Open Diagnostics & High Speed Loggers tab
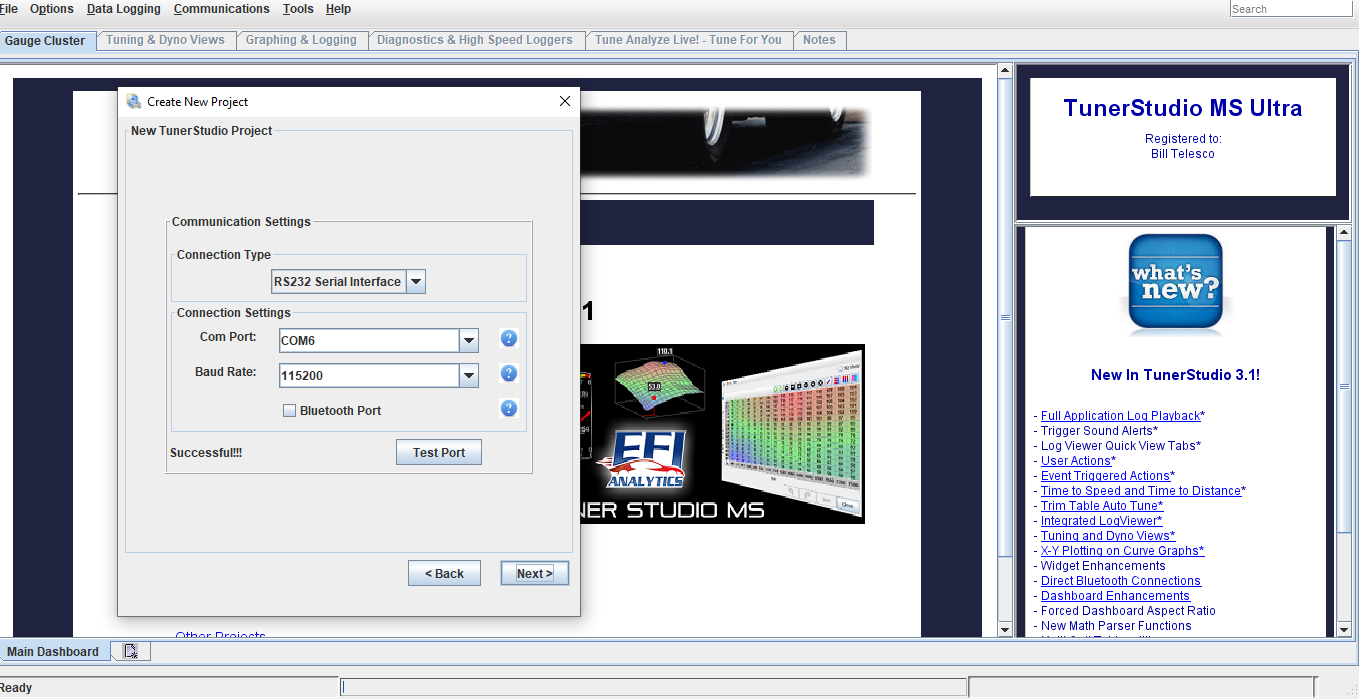Image resolution: width=1359 pixels, height=699 pixels. (x=475, y=40)
